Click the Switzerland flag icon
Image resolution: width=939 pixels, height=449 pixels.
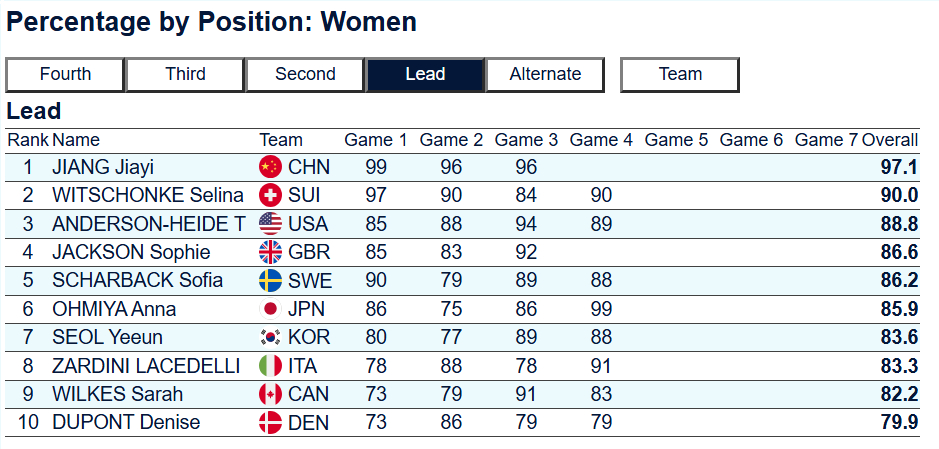point(270,195)
